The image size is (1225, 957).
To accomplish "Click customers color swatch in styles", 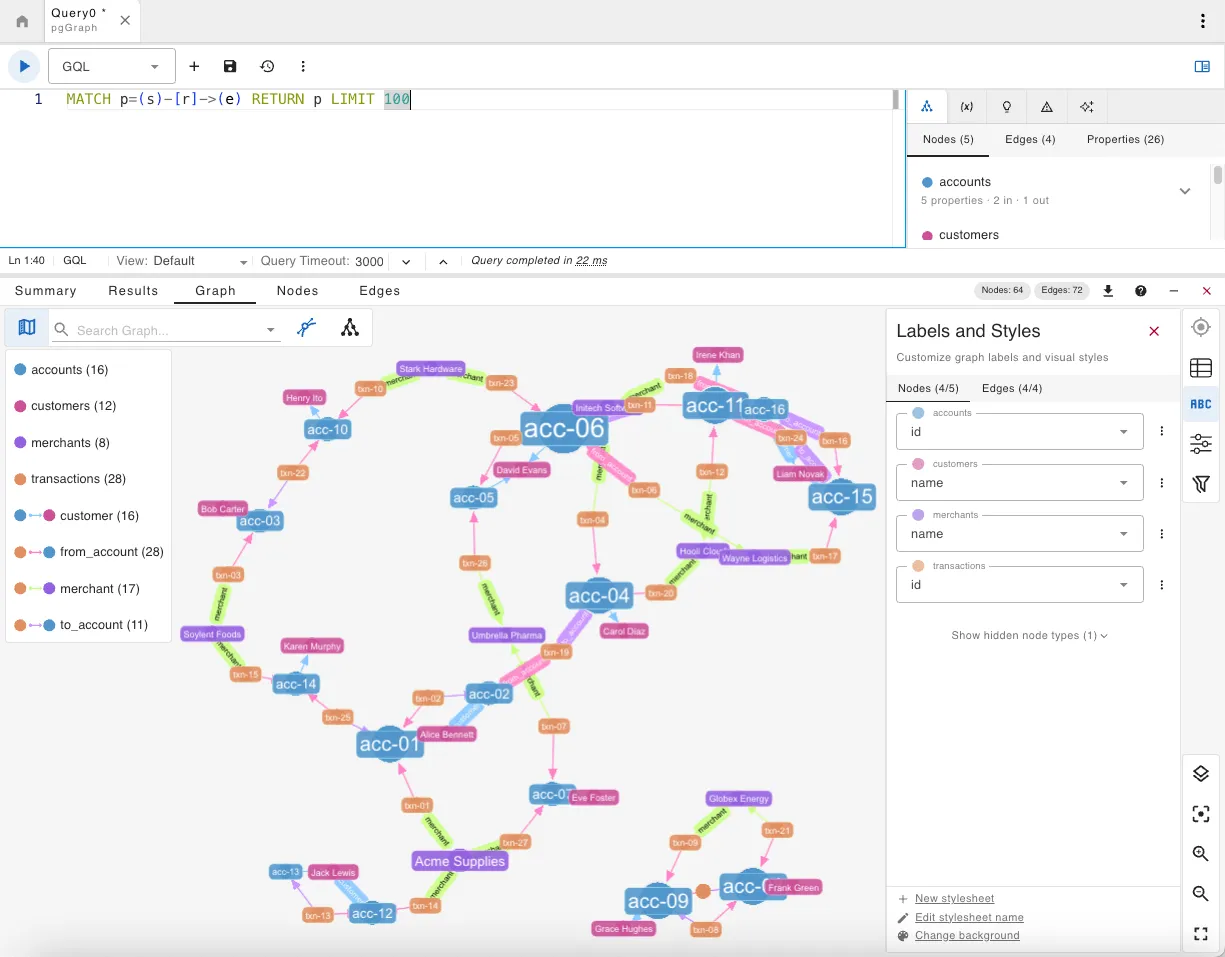I will pyautogui.click(x=919, y=464).
